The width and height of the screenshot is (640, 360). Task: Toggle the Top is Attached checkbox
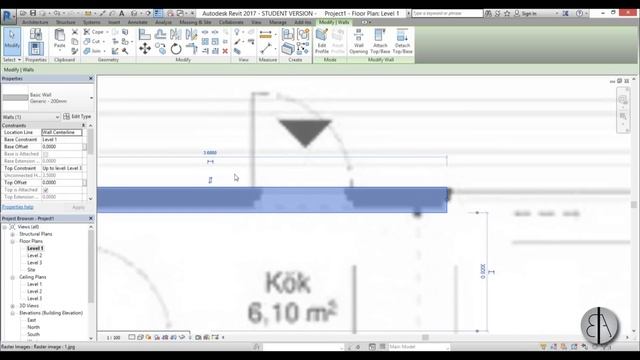coord(45,190)
